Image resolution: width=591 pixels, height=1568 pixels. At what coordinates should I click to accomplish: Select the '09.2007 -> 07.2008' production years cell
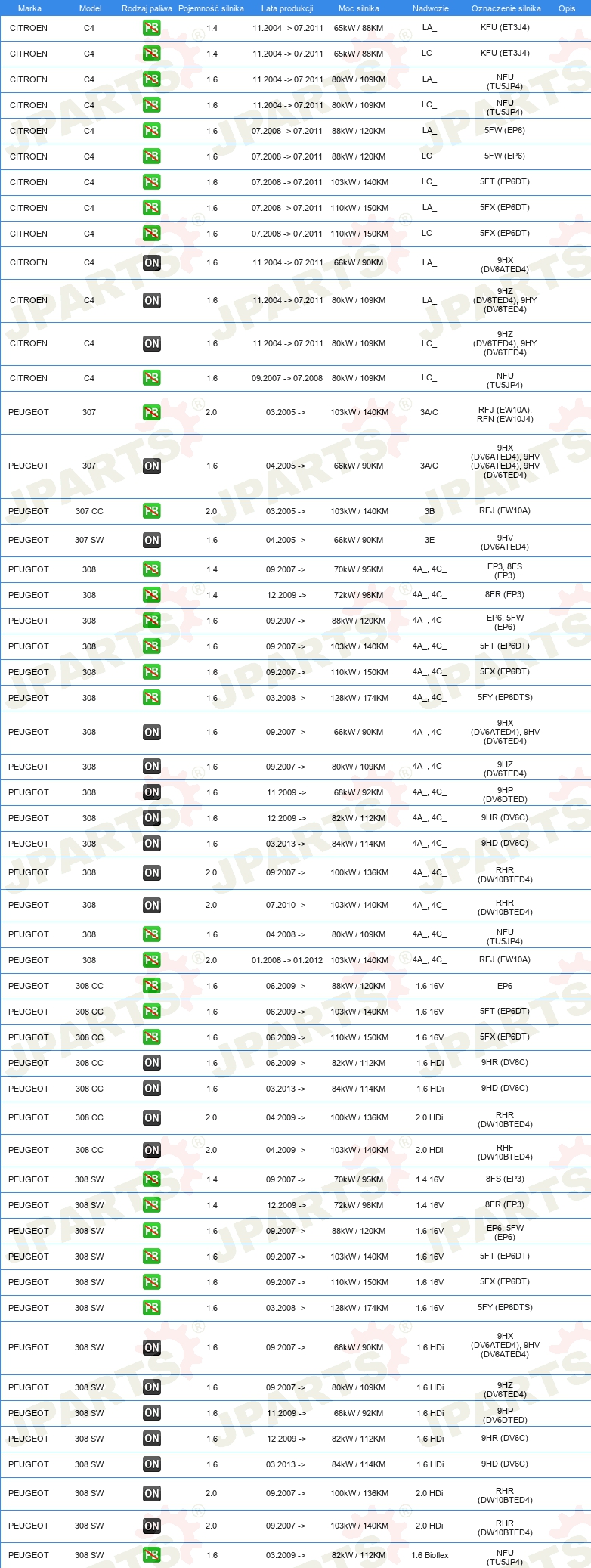click(287, 378)
